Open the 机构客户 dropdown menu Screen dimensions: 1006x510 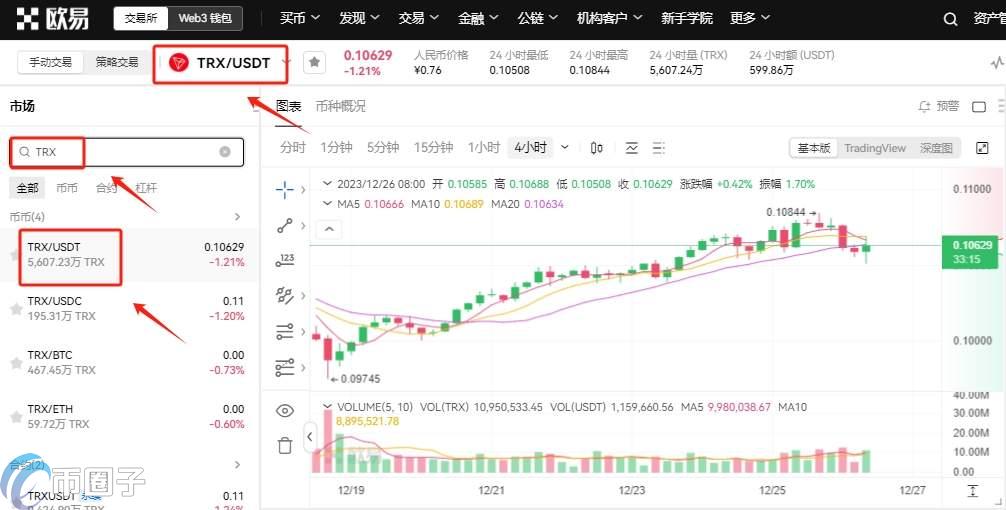tap(610, 19)
